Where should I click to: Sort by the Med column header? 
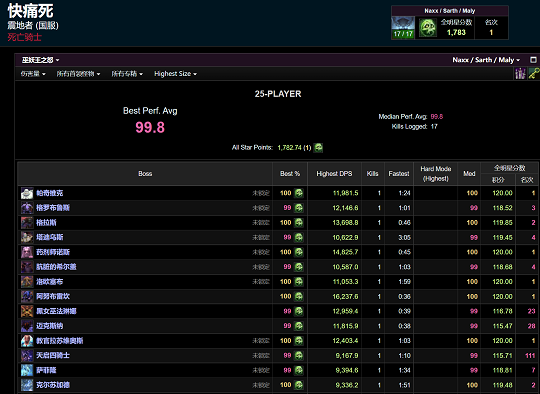(469, 174)
